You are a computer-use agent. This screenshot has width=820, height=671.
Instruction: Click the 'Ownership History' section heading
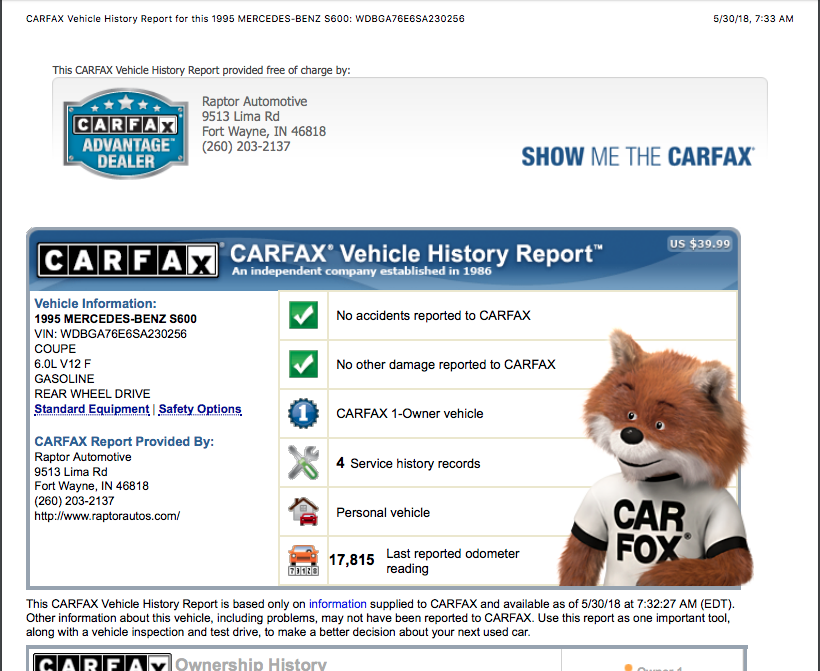point(250,664)
